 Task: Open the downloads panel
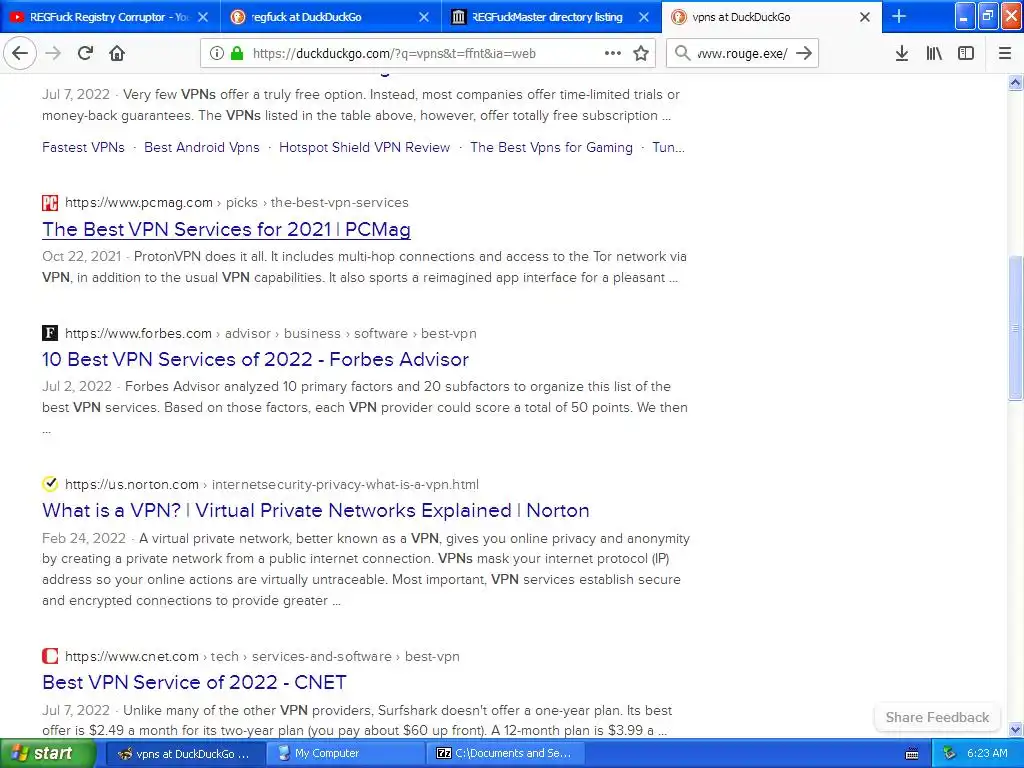pyautogui.click(x=902, y=54)
